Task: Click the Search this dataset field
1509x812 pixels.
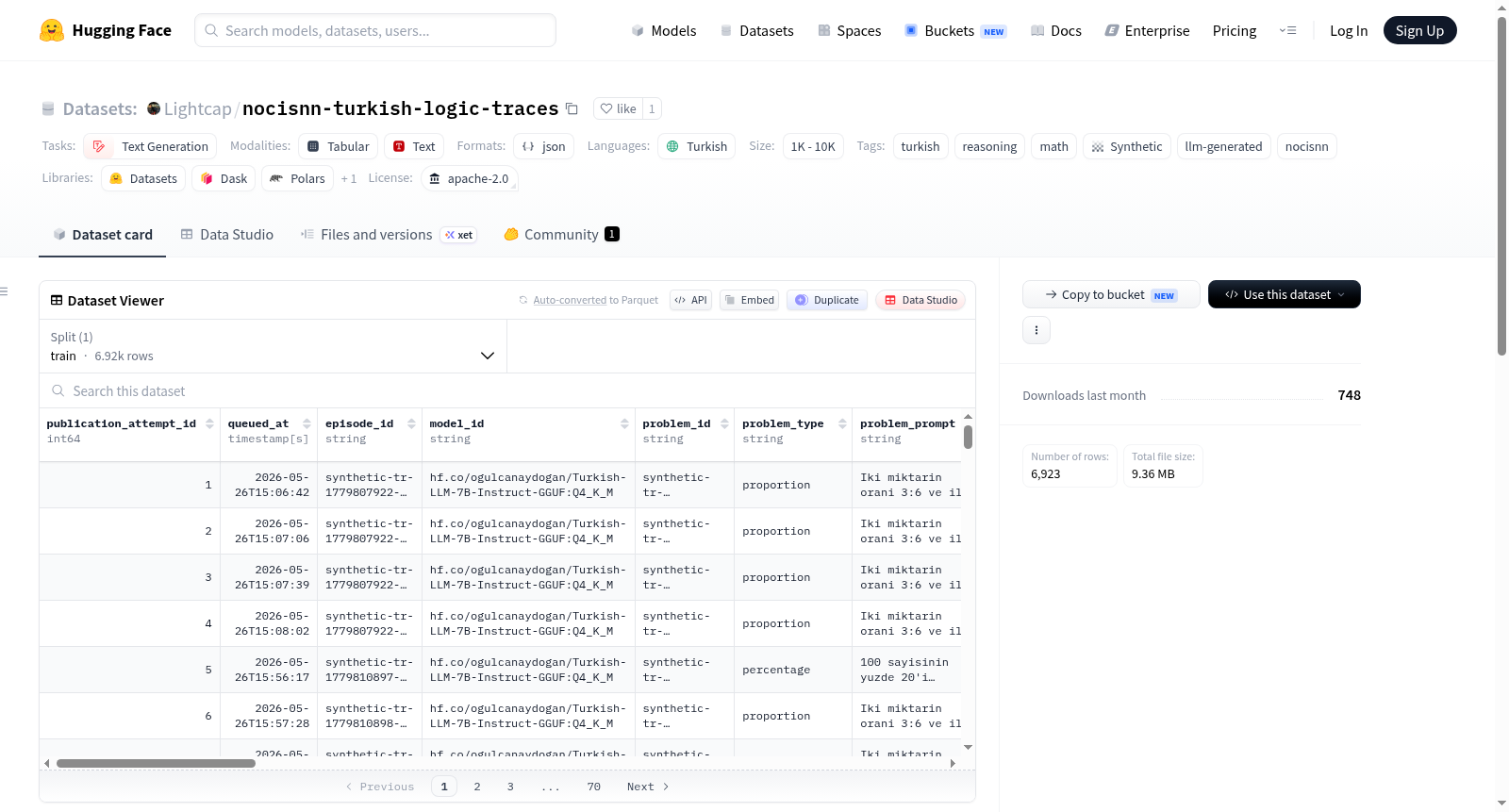Action: [x=507, y=390]
